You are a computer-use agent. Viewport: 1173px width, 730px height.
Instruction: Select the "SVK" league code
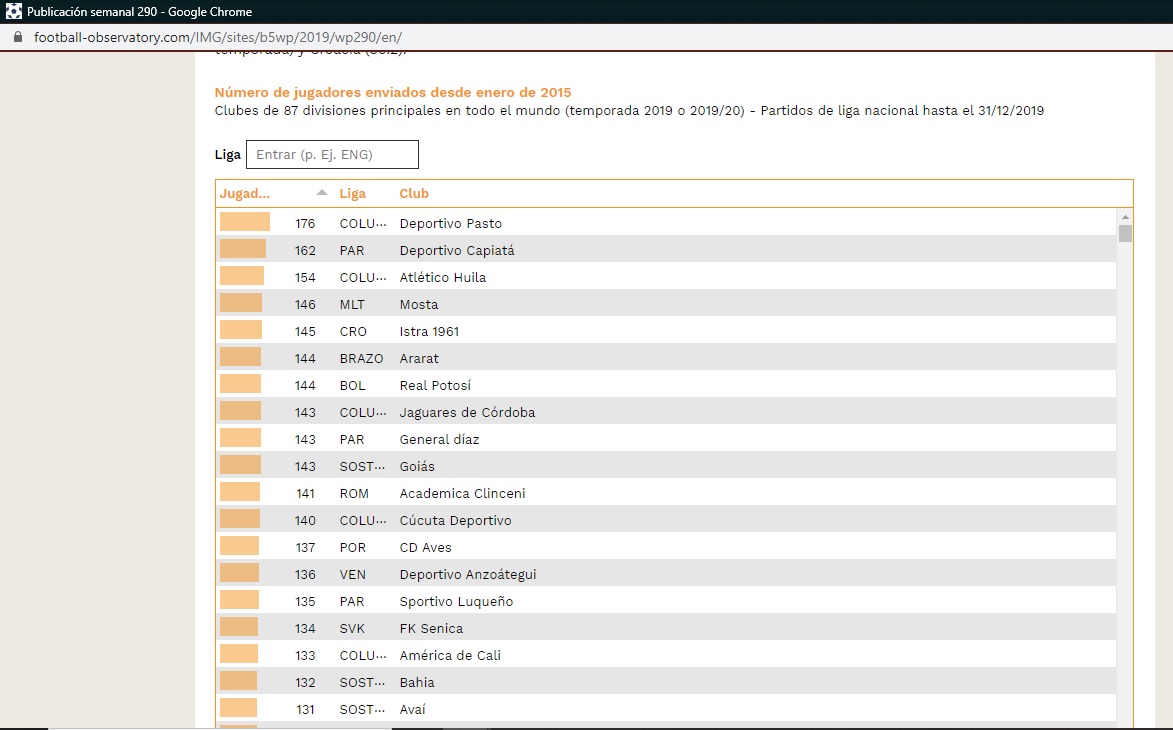click(352, 628)
